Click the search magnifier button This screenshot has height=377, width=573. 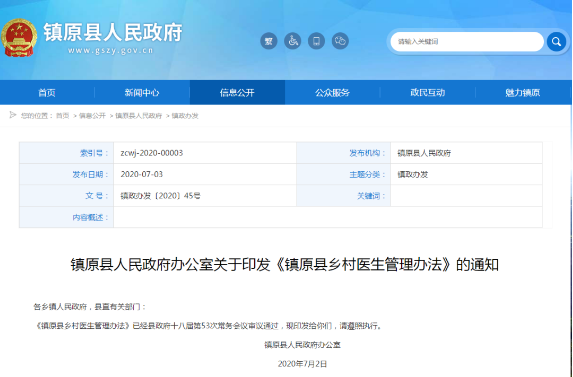point(556,41)
